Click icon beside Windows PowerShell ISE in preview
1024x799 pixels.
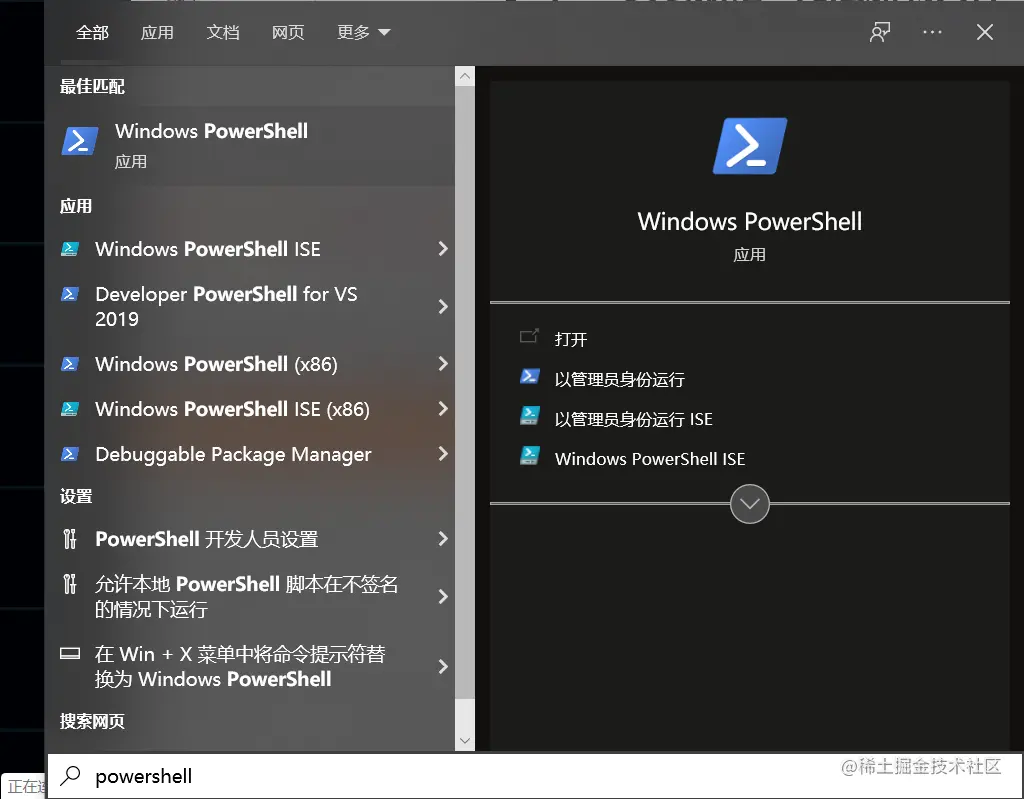click(x=530, y=455)
